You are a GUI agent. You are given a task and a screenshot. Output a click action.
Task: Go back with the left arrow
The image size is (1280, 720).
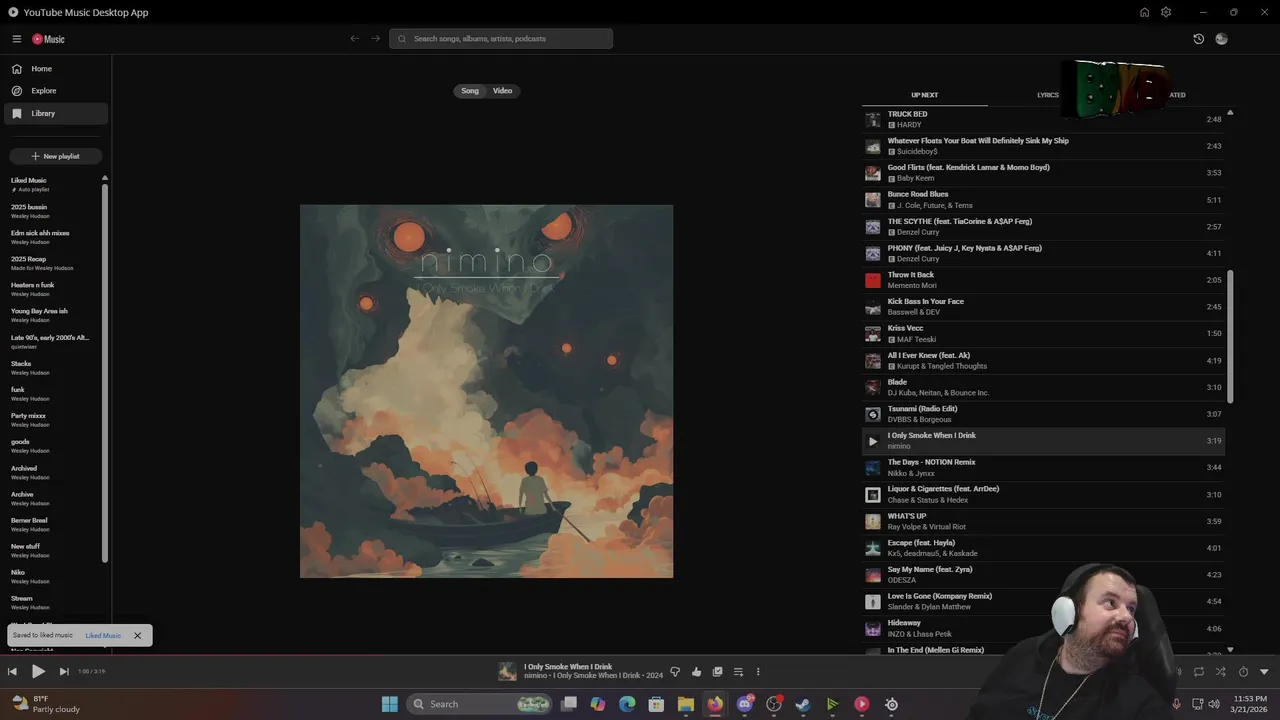[354, 39]
